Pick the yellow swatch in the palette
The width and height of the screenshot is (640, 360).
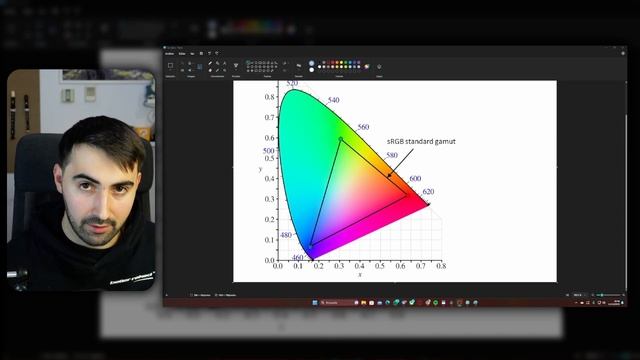pyautogui.click(x=341, y=62)
